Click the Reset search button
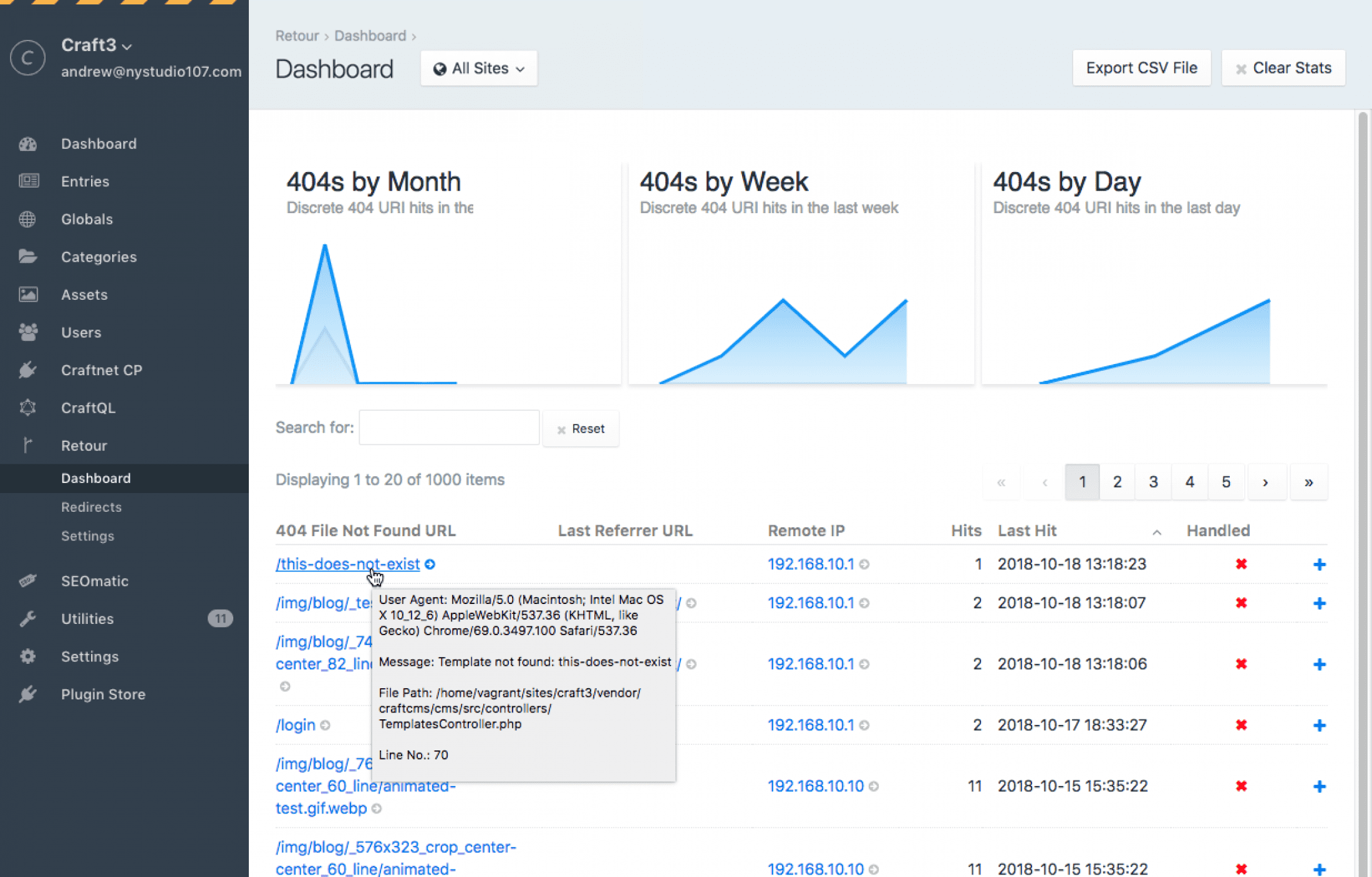The width and height of the screenshot is (1372, 877). pyautogui.click(x=581, y=429)
